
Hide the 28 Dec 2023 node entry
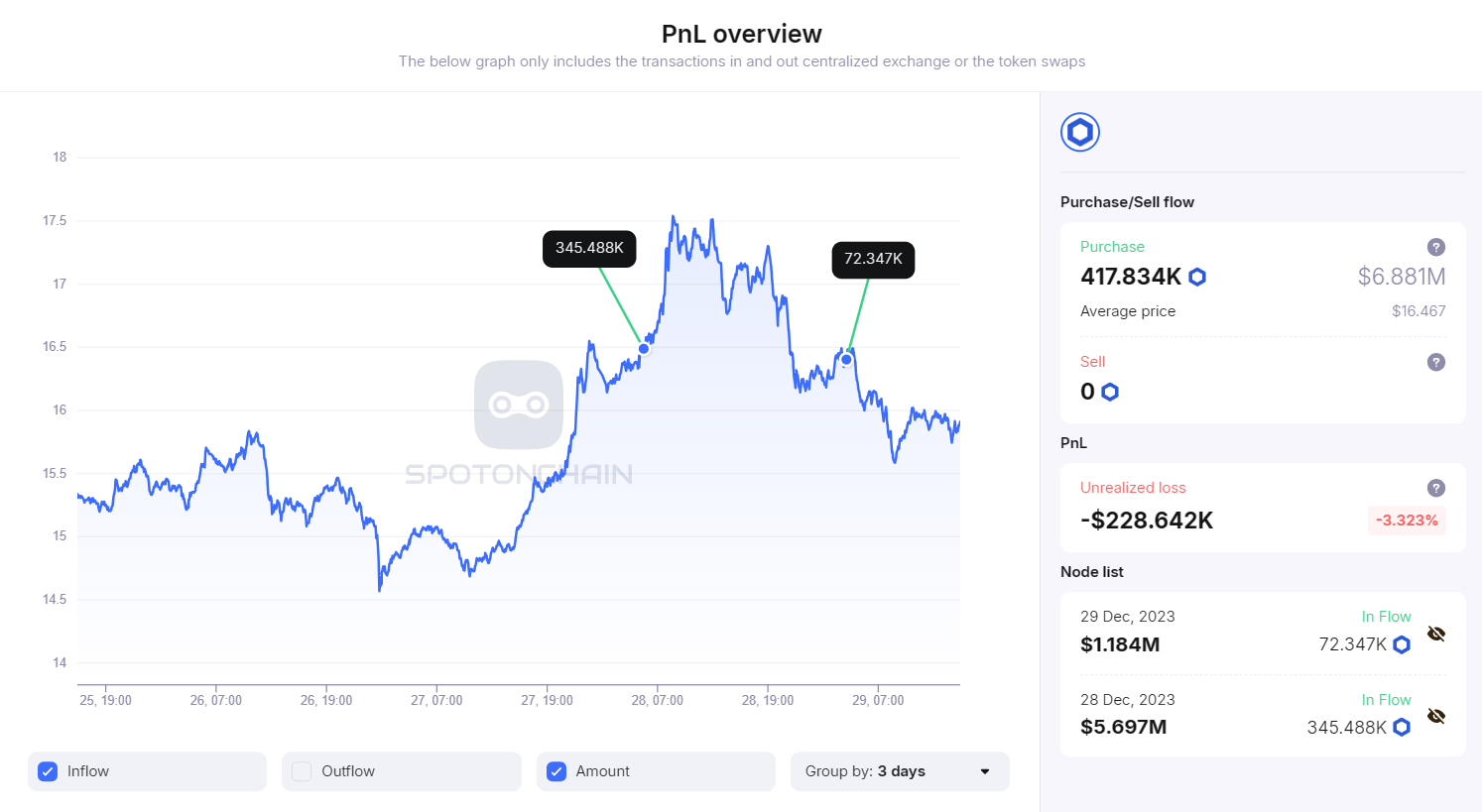tap(1436, 716)
